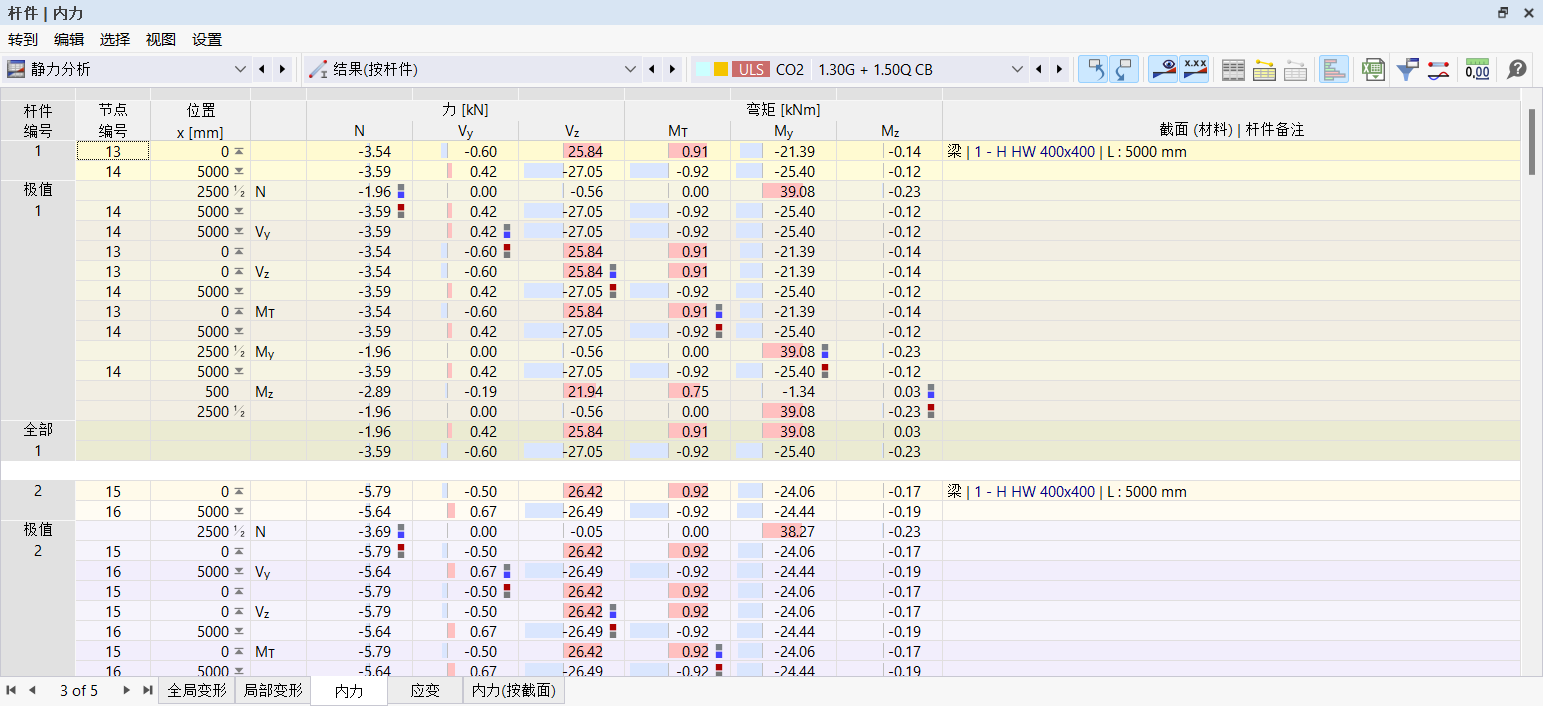Switch to 局部变形 tab
This screenshot has height=706, width=1543.
click(x=273, y=691)
